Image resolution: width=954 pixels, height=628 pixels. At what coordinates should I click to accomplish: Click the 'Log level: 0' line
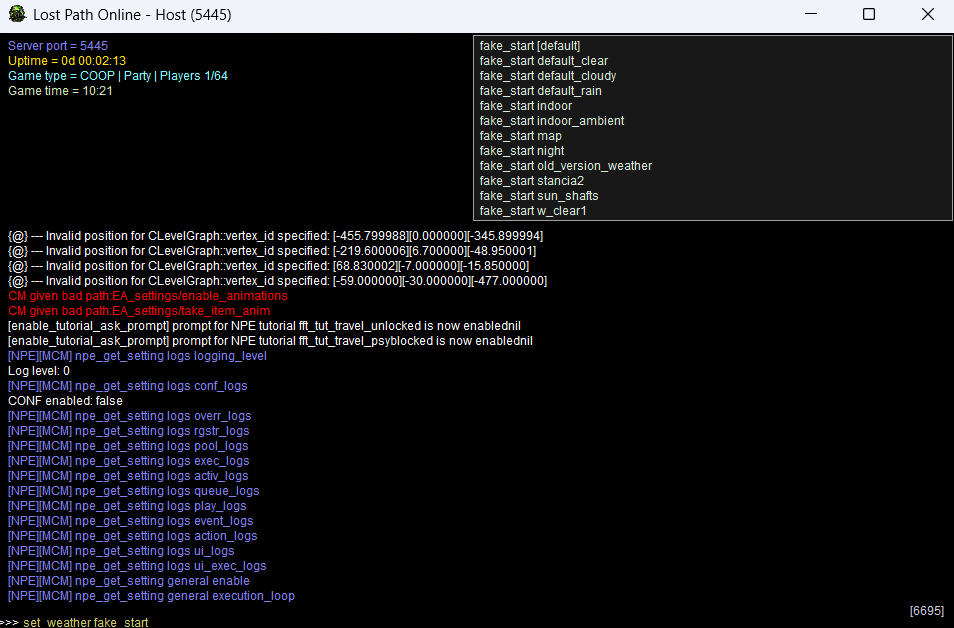pyautogui.click(x=39, y=371)
